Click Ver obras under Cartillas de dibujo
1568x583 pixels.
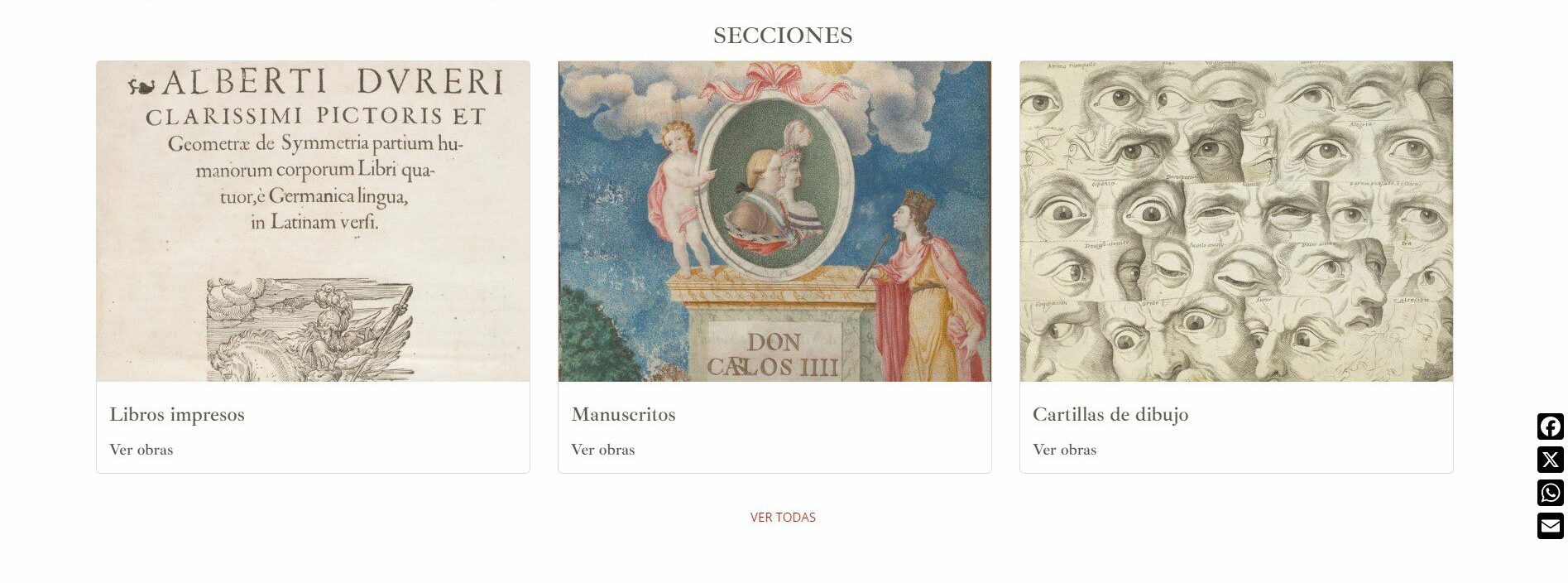1065,450
